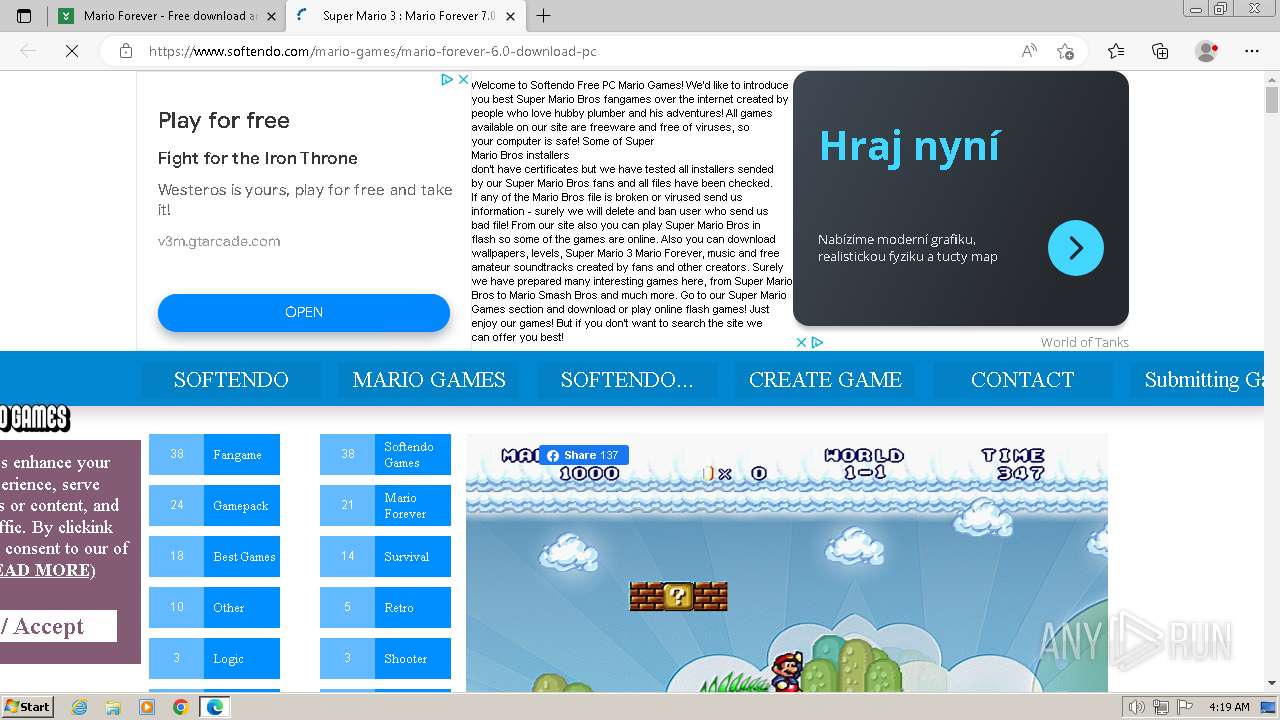Open the media player taskbar icon
The image size is (1280, 720).
click(x=147, y=707)
